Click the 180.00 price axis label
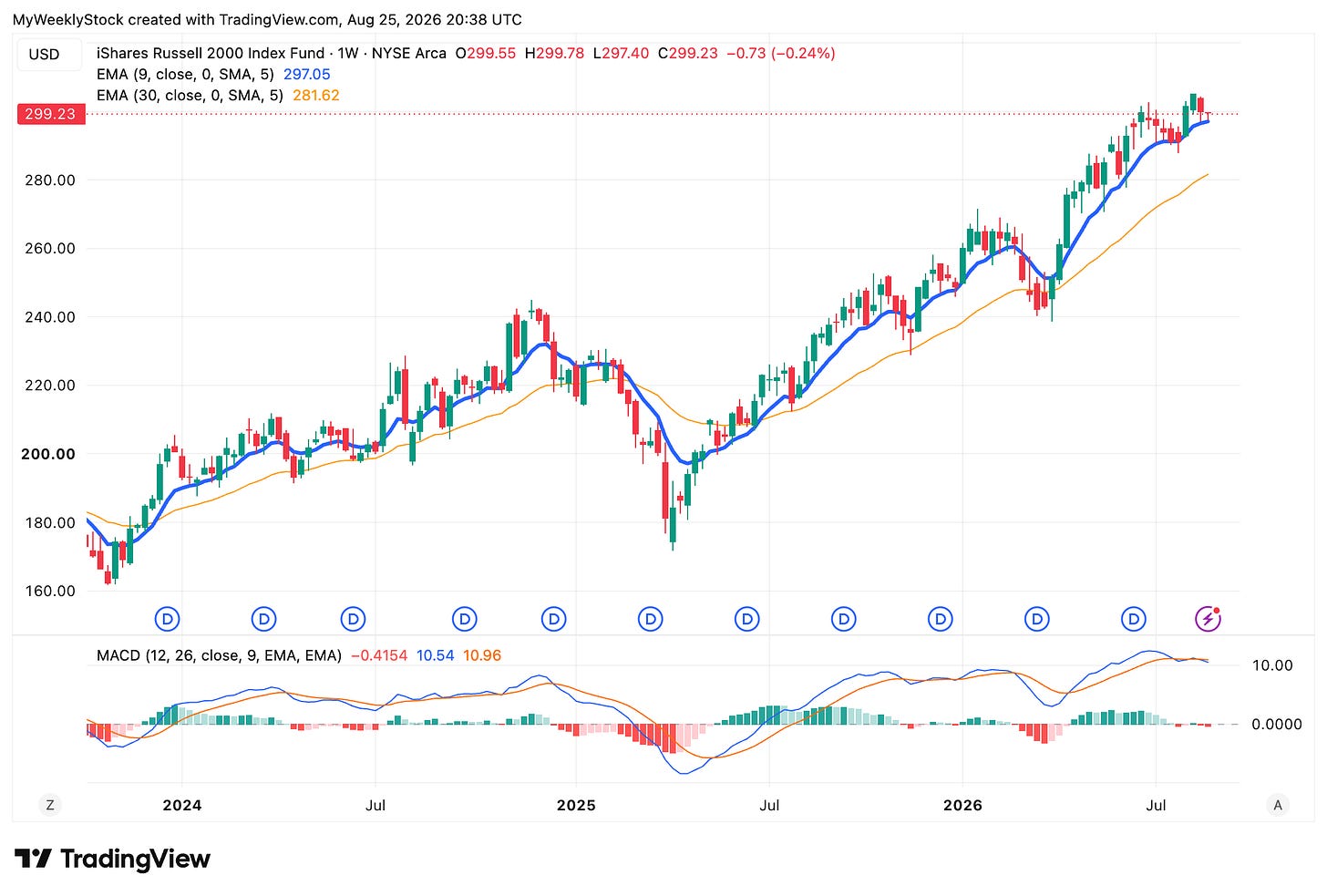 tap(50, 522)
